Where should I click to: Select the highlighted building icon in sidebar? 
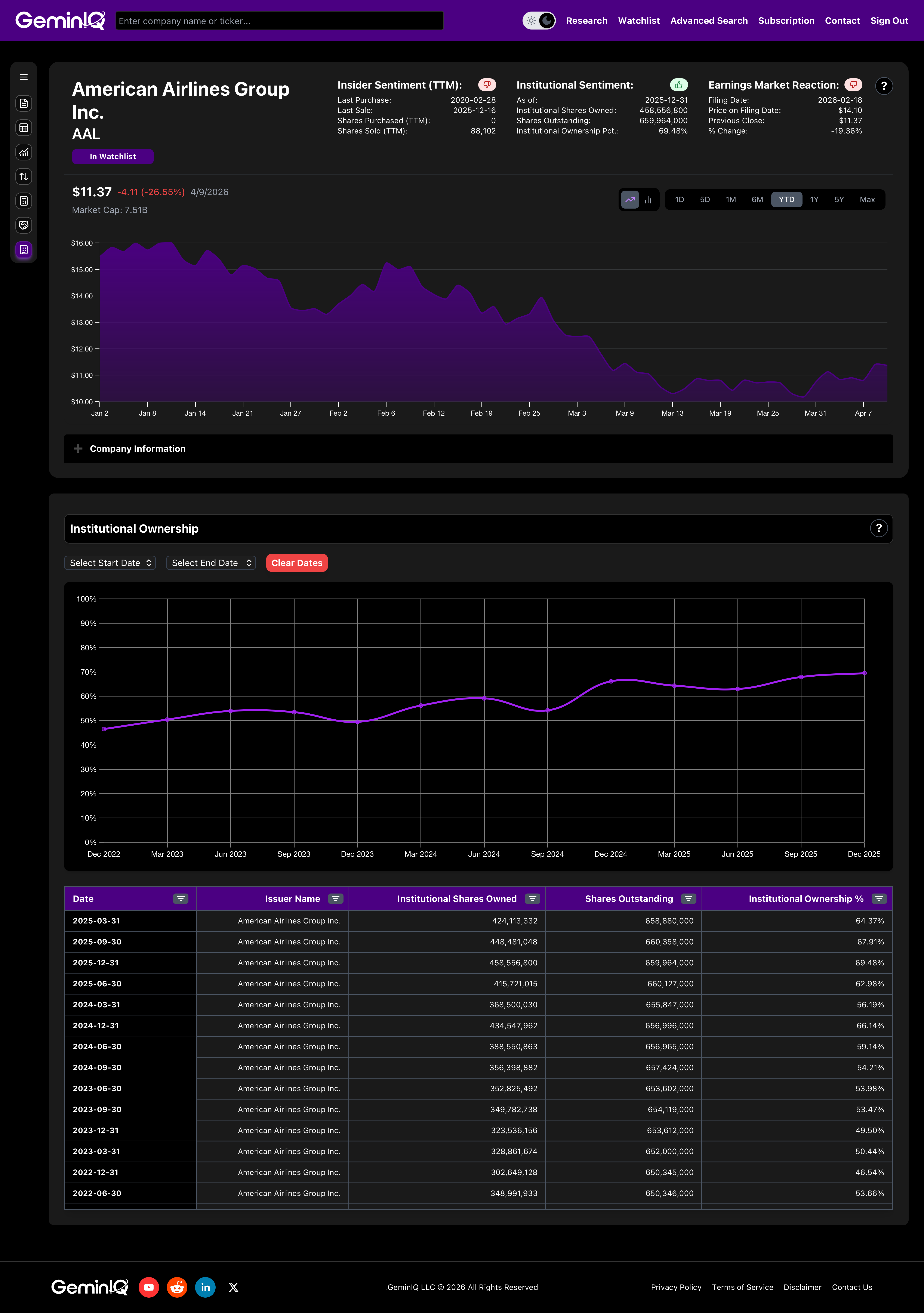tap(24, 250)
